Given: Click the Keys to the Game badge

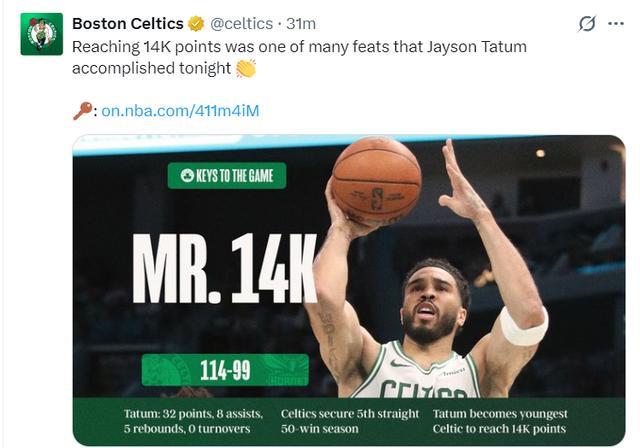Looking at the screenshot, I should click(227, 176).
